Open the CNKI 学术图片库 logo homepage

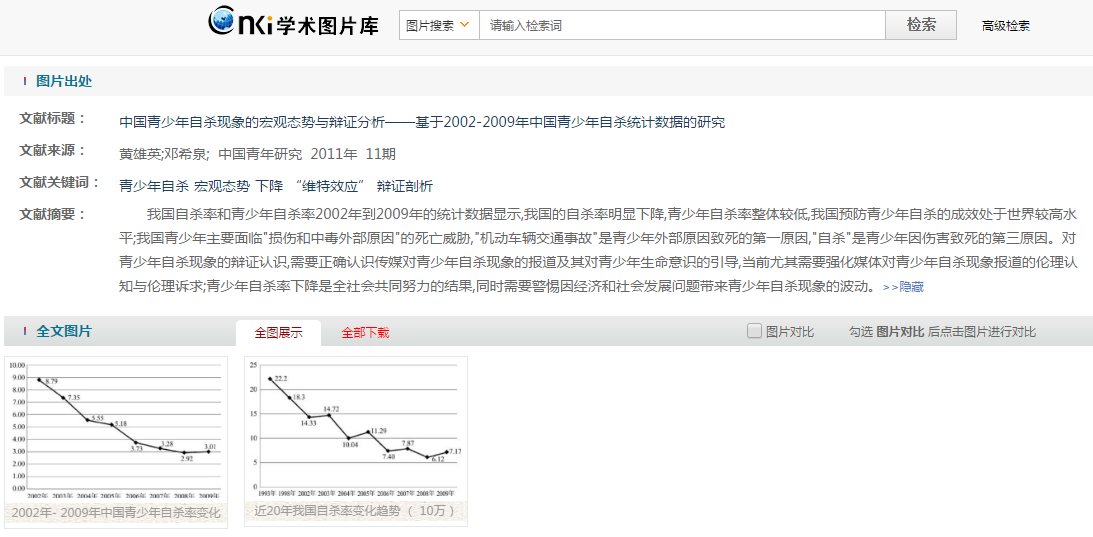[293, 24]
